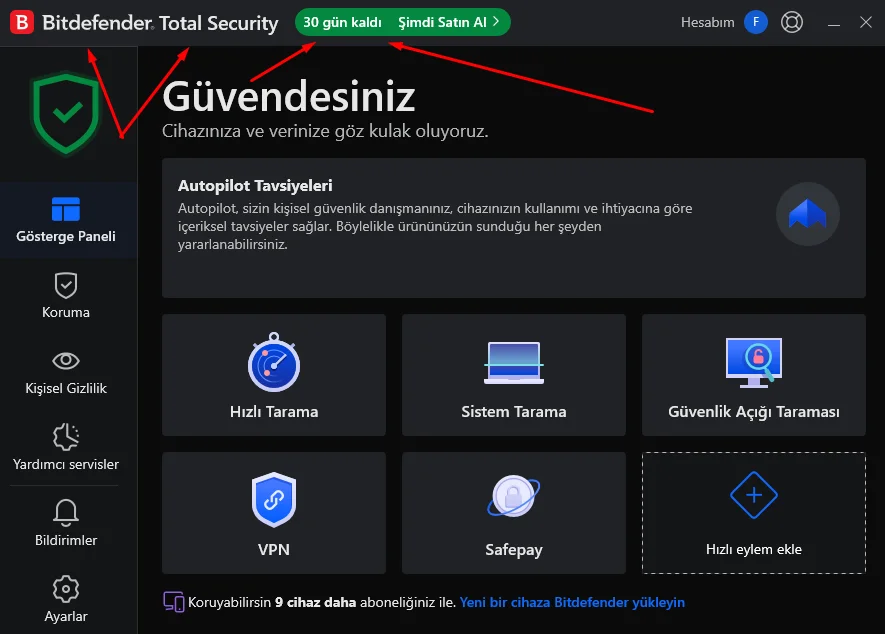Click the green shield status icon
Image resolution: width=885 pixels, height=634 pixels.
(x=66, y=113)
